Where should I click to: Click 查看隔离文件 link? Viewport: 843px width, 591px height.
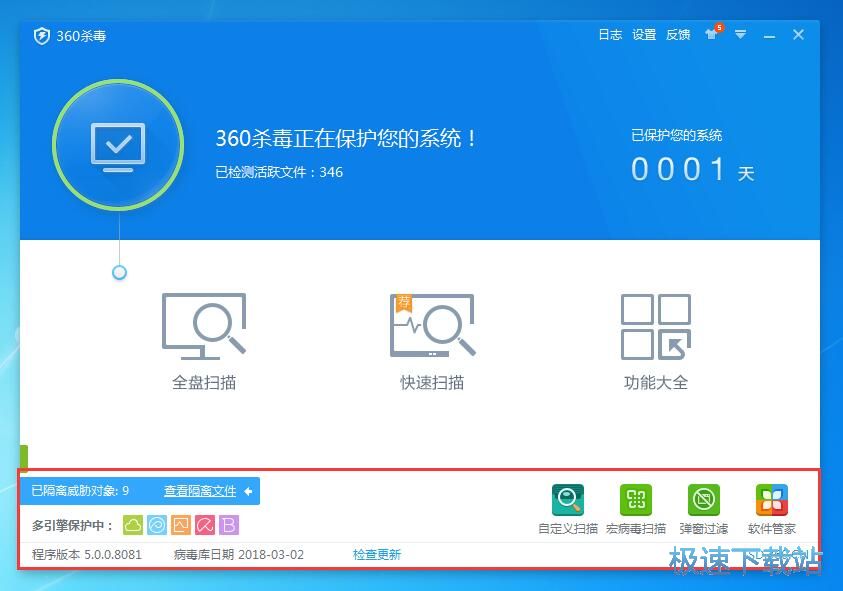[200, 491]
